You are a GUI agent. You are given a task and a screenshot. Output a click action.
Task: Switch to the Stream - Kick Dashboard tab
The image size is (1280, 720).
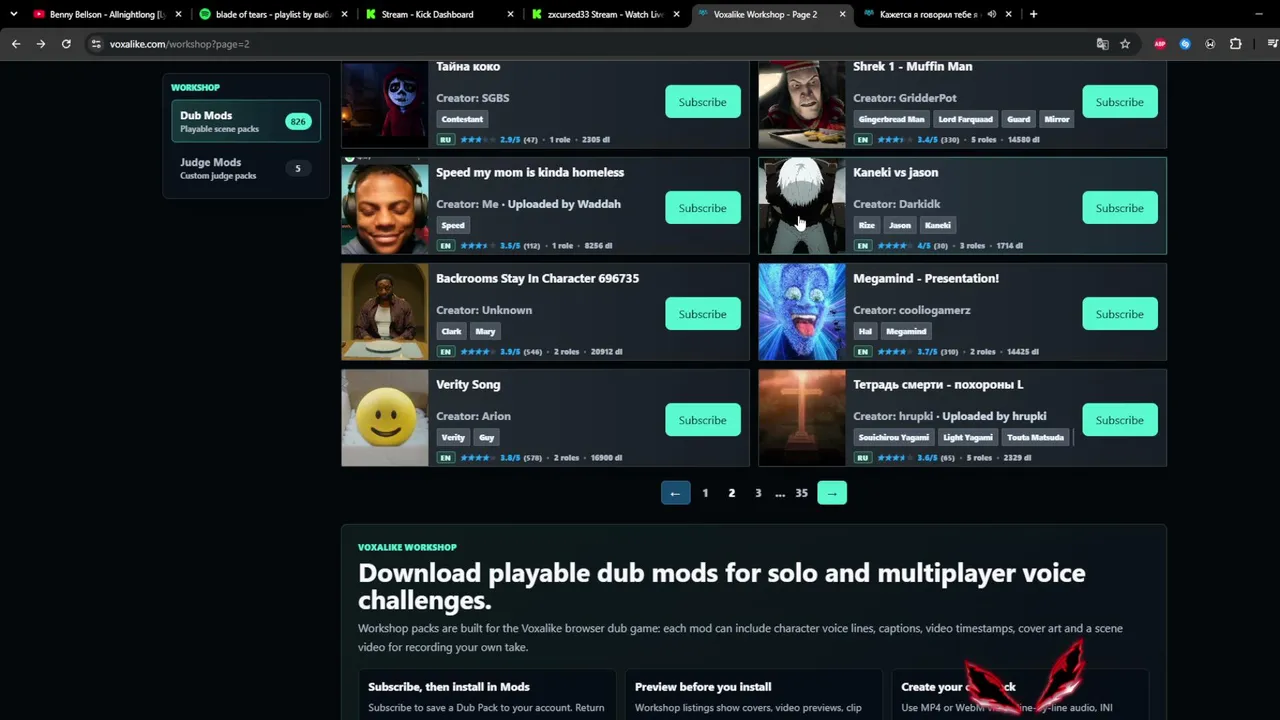[438, 14]
